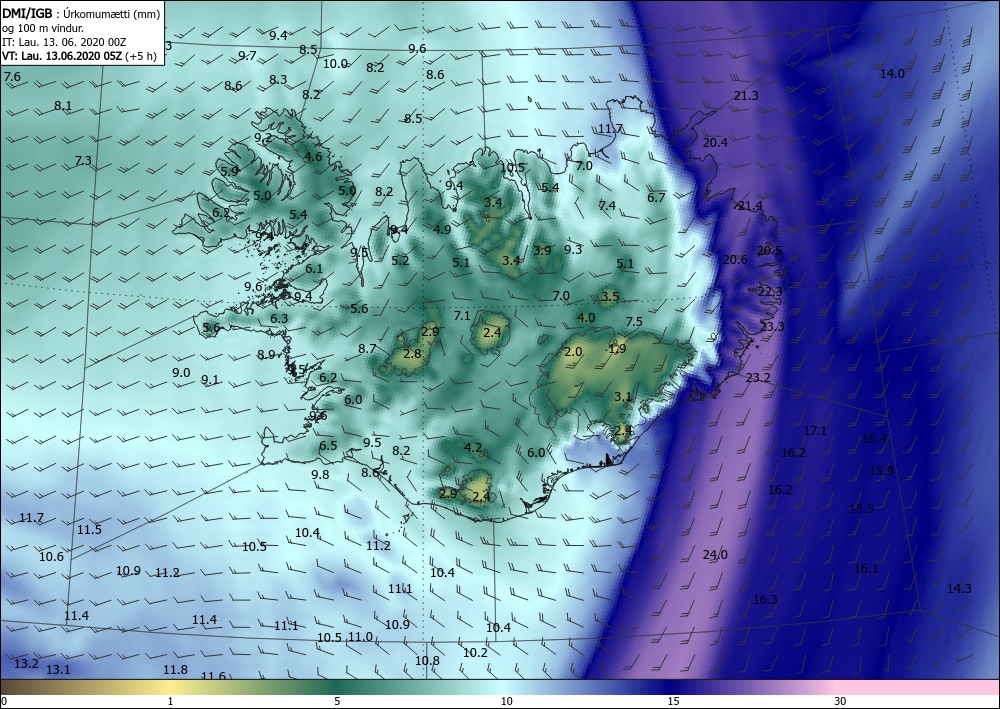This screenshot has height=709, width=1000.
Task: Click the map value "15.4"
Action: 874,439
